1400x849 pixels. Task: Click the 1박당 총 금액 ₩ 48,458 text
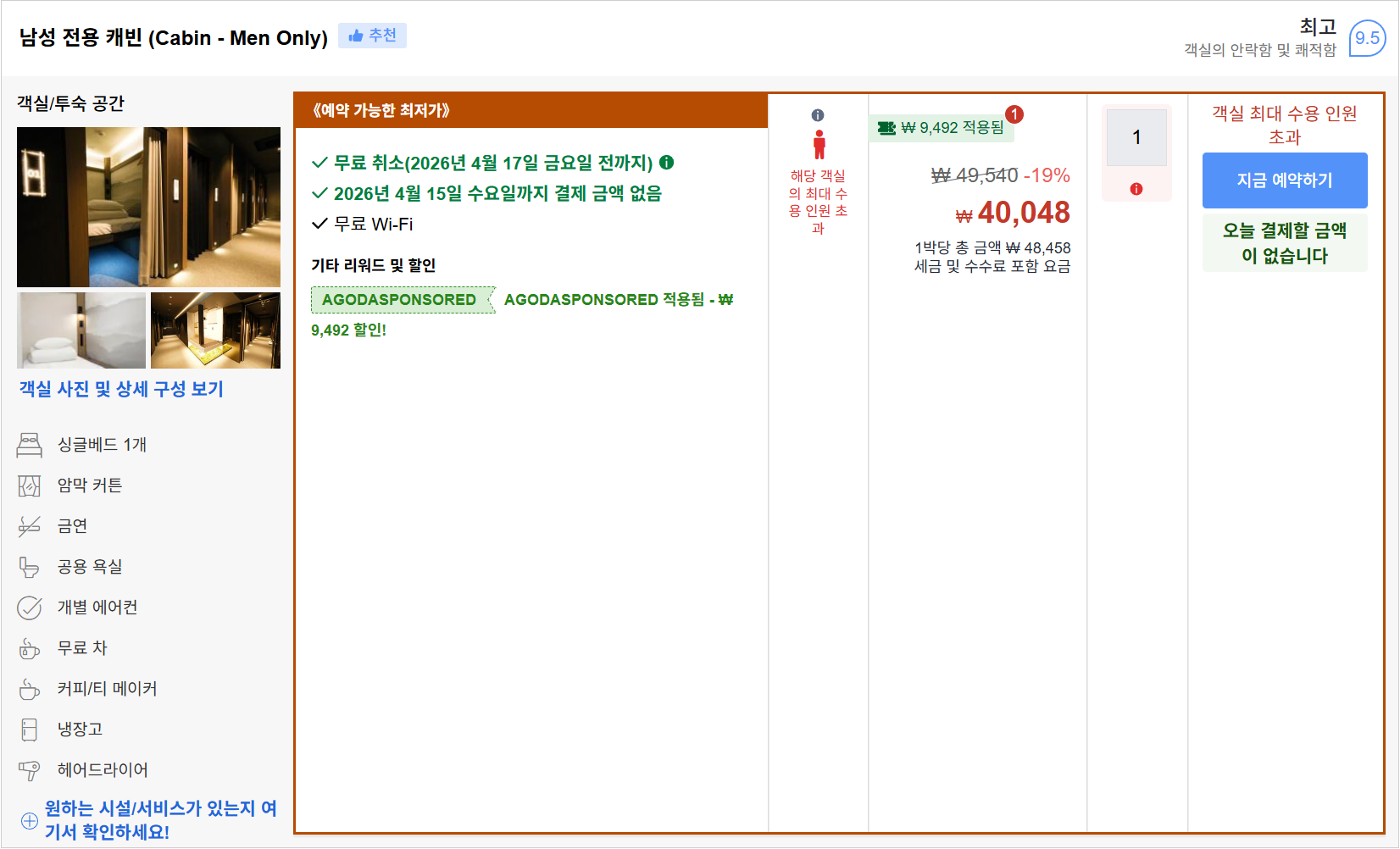pyautogui.click(x=992, y=248)
